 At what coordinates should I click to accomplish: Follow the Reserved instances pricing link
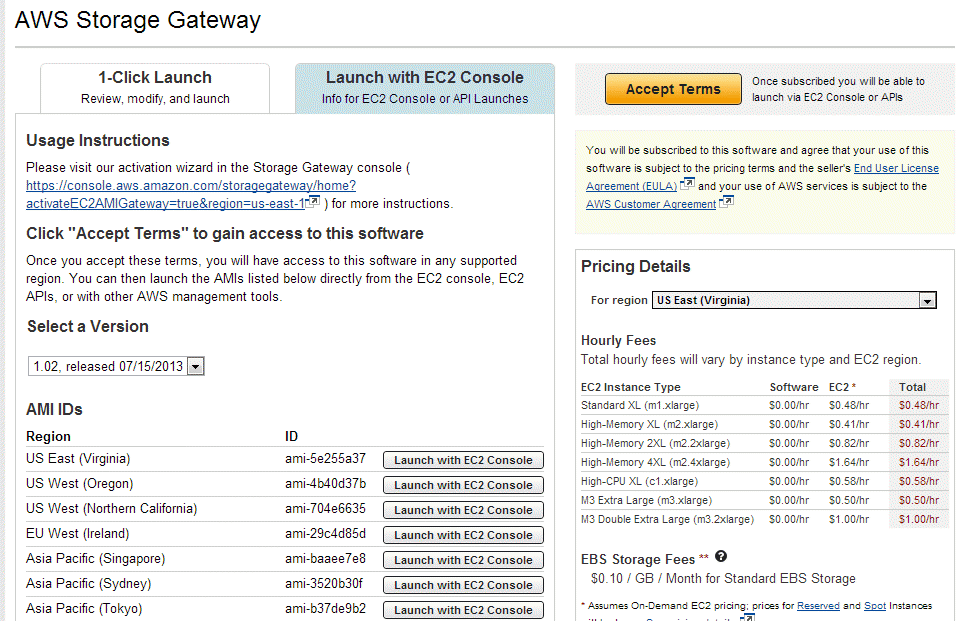(818, 606)
